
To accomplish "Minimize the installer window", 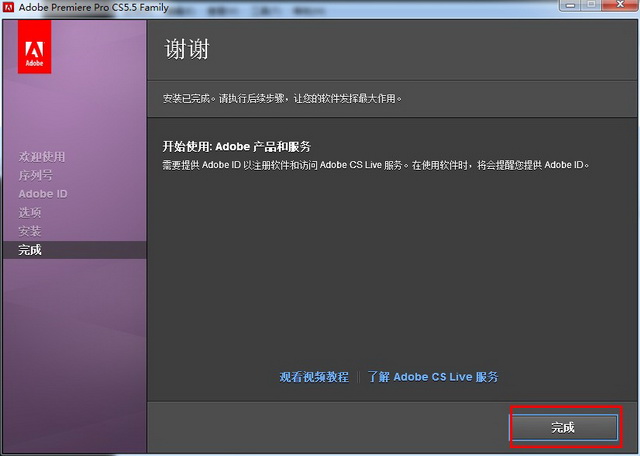I will (x=570, y=5).
